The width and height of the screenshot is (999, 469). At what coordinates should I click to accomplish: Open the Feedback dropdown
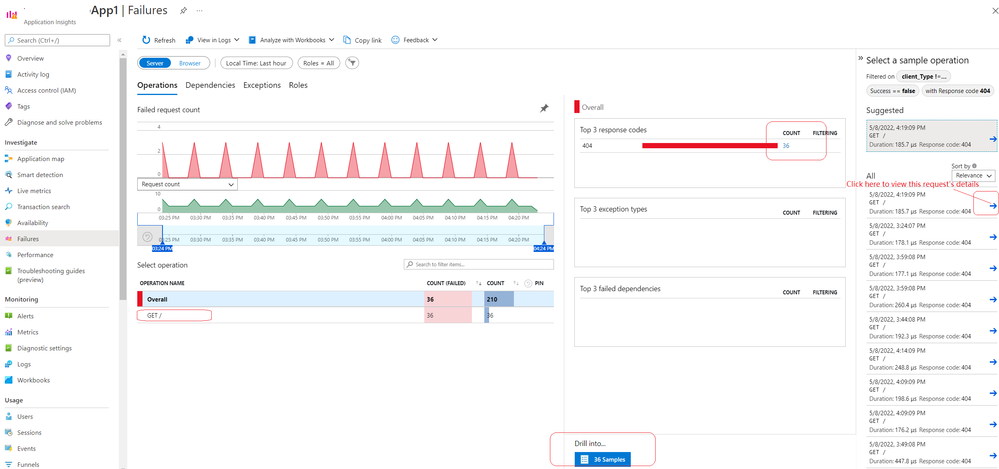coord(414,40)
